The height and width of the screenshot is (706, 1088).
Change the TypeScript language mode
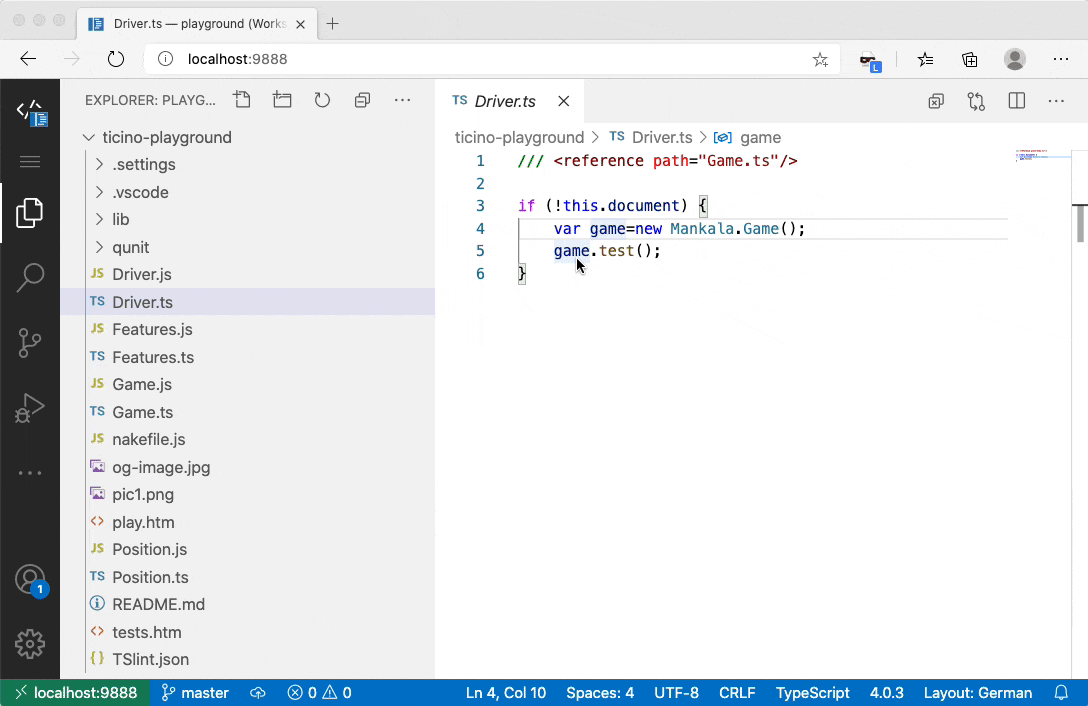(x=812, y=692)
